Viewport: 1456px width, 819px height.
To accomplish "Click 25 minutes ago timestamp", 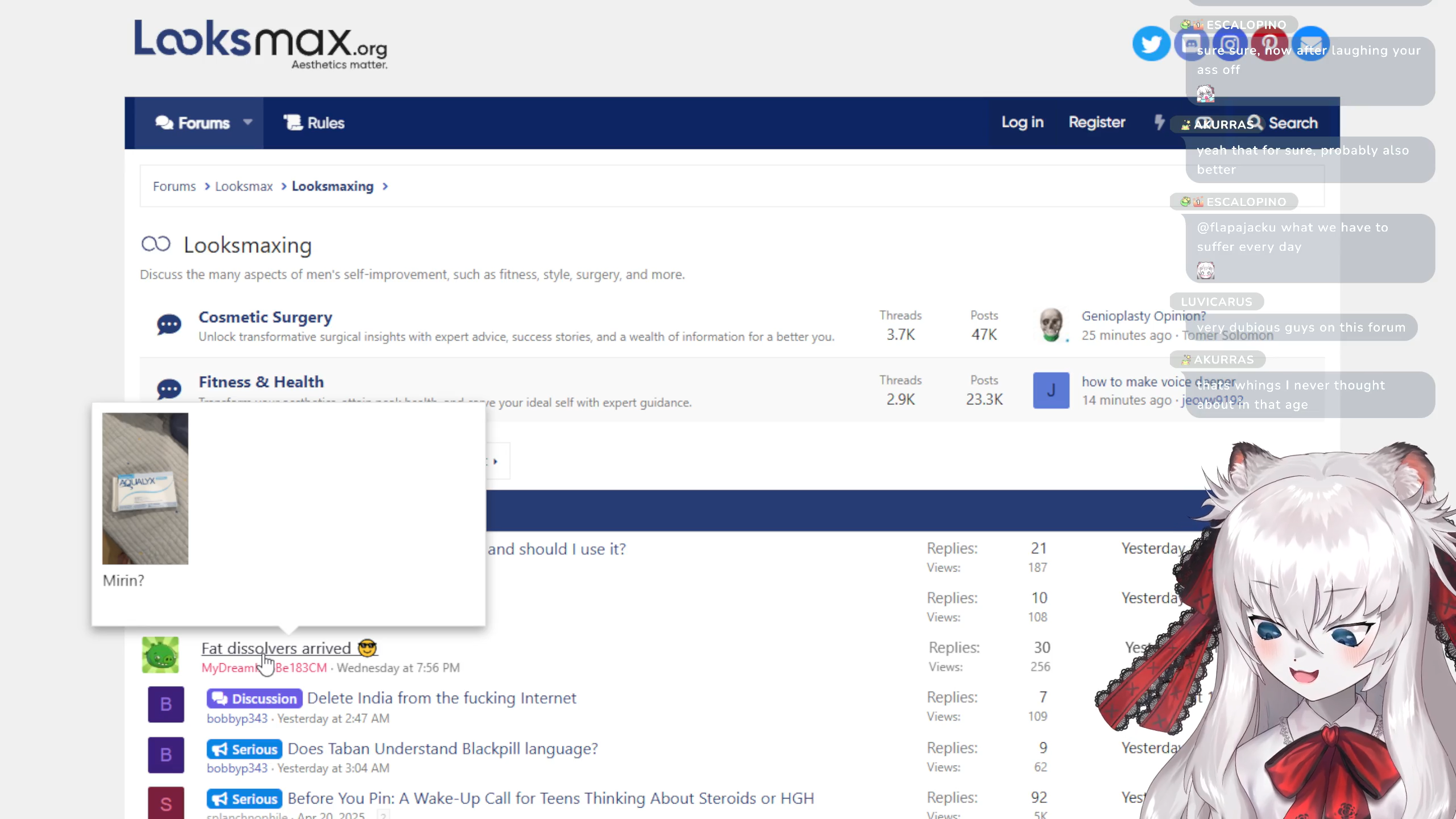I will pos(1126,336).
